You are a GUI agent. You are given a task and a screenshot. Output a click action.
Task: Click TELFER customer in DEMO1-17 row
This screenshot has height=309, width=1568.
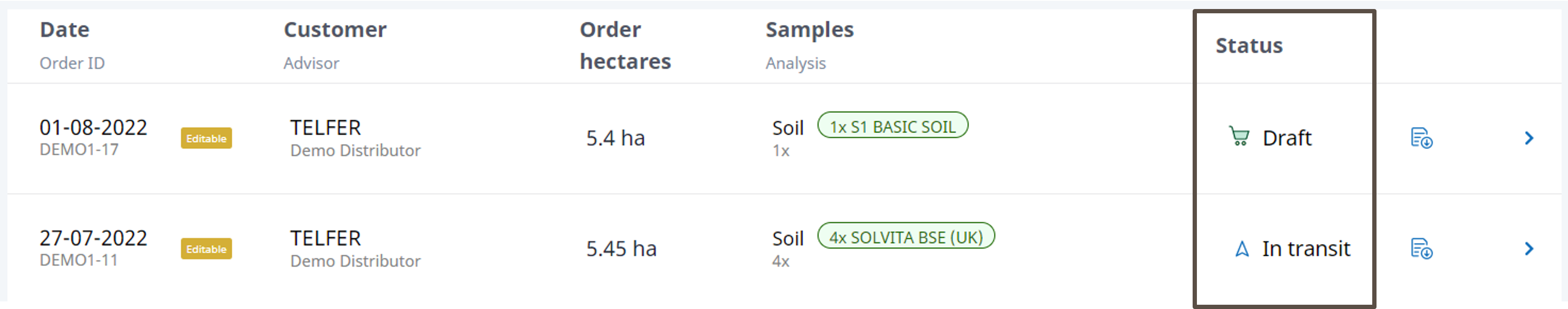pyautogui.click(x=325, y=128)
